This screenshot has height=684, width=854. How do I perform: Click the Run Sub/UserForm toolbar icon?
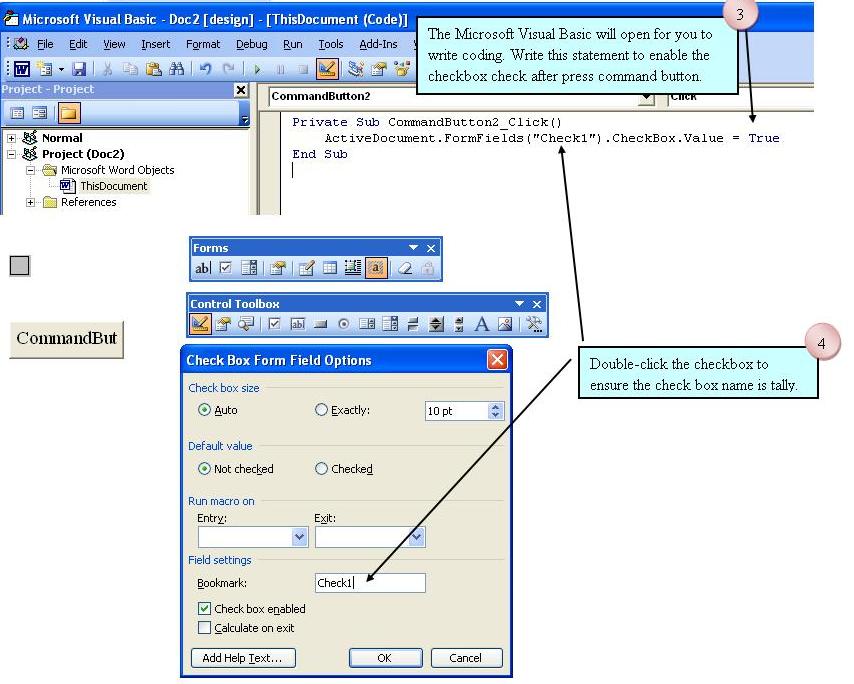256,68
